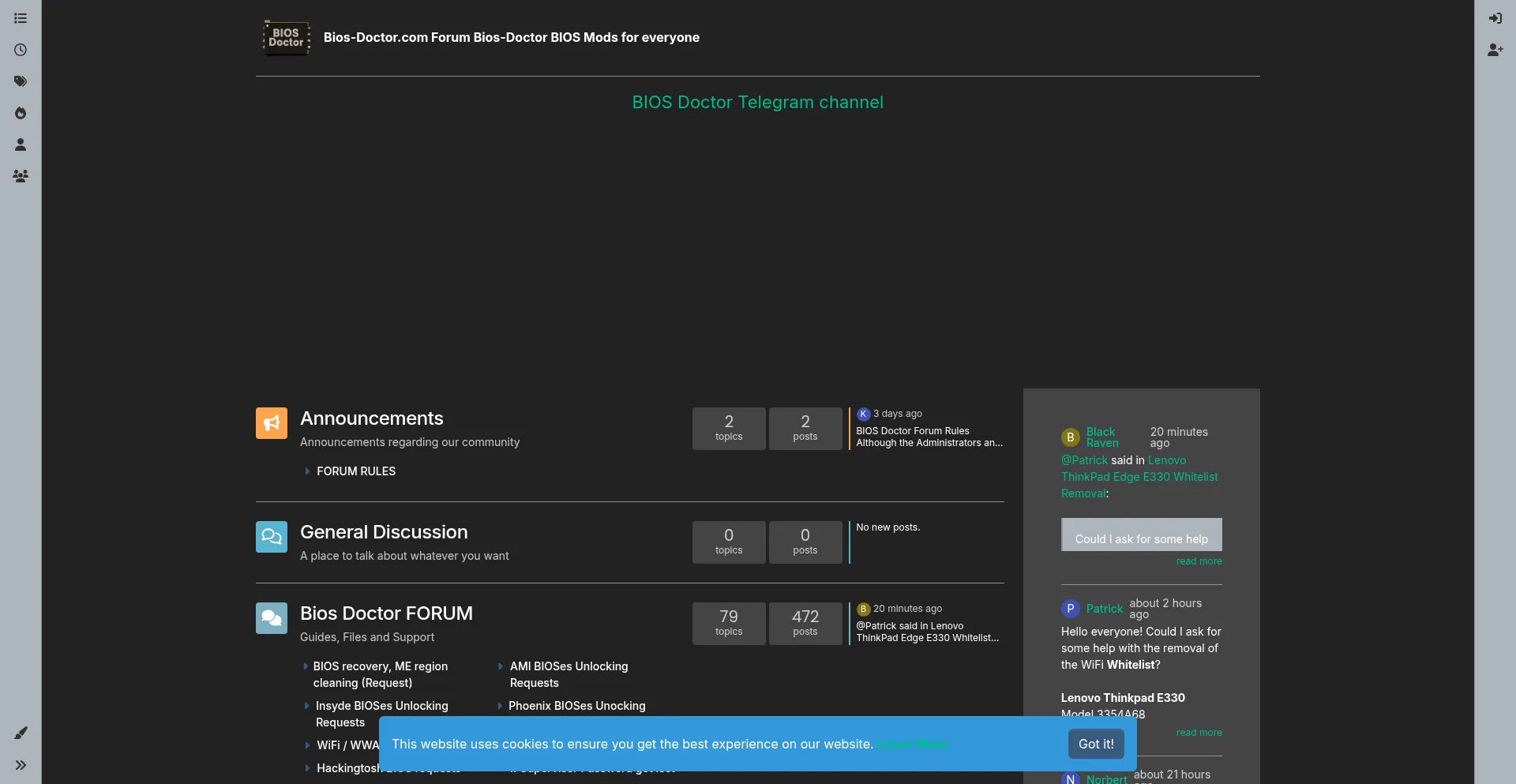Open the Users icon in sidebar
The width and height of the screenshot is (1516, 784).
[21, 144]
